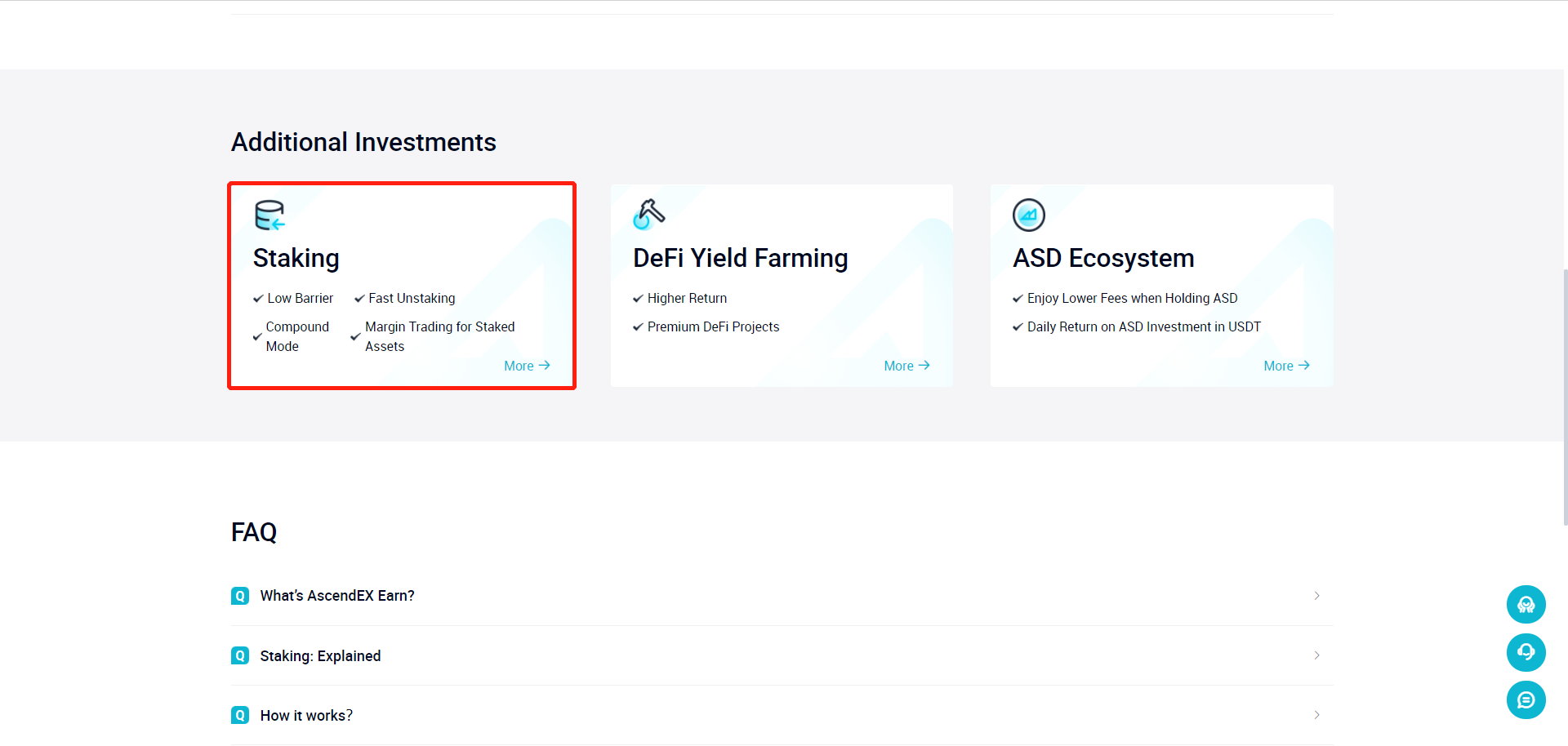The width and height of the screenshot is (1568, 746).
Task: Select the Staking card heading
Action: (296, 258)
